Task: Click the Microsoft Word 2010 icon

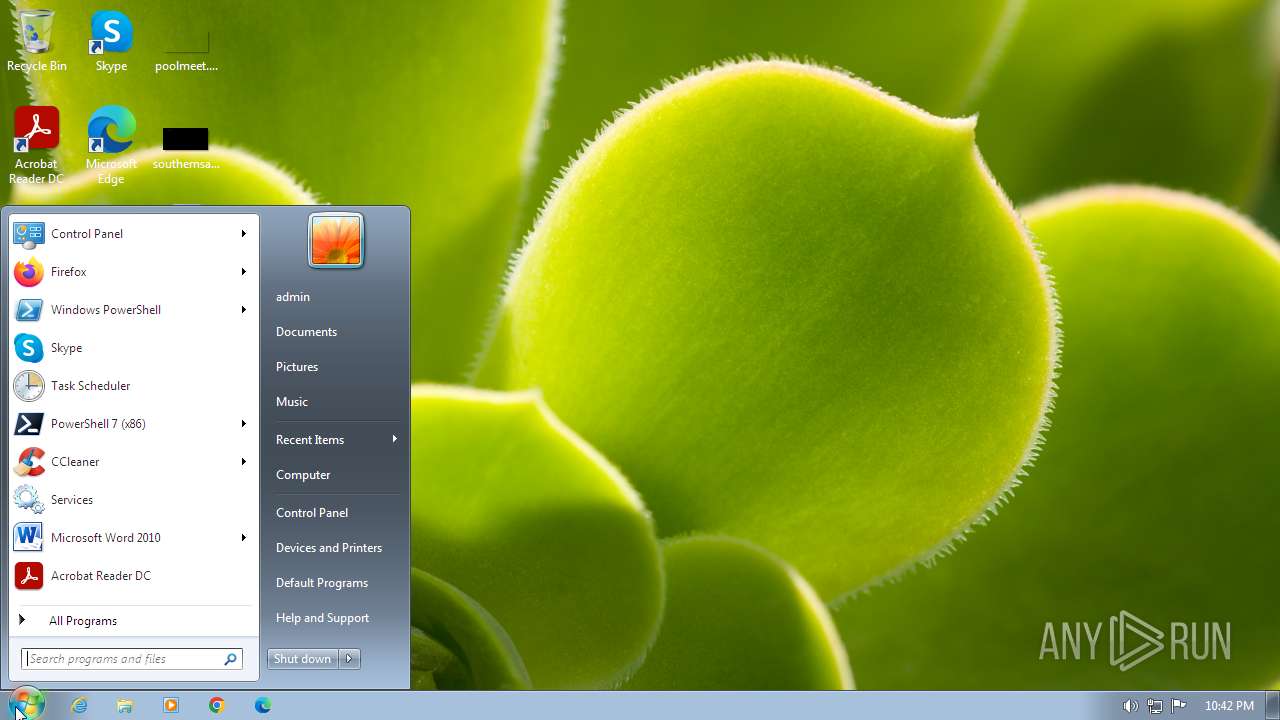Action: [29, 538]
